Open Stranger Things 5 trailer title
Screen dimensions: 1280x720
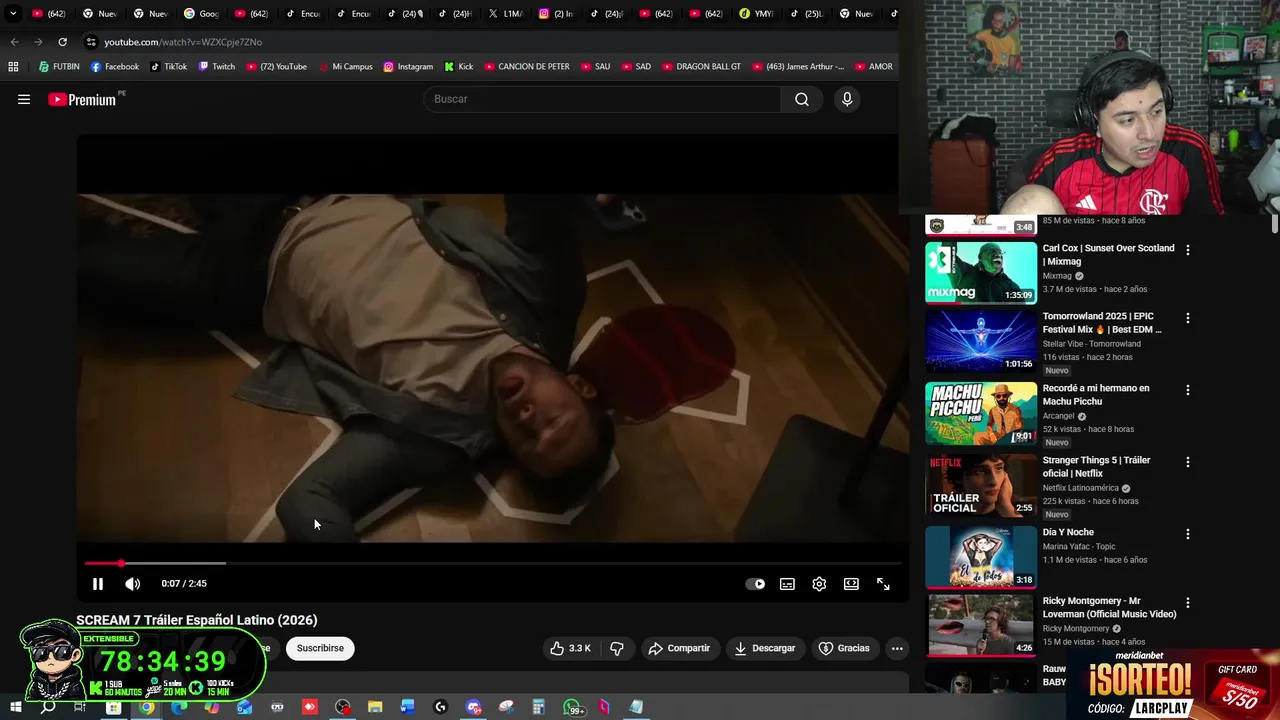click(x=1097, y=467)
